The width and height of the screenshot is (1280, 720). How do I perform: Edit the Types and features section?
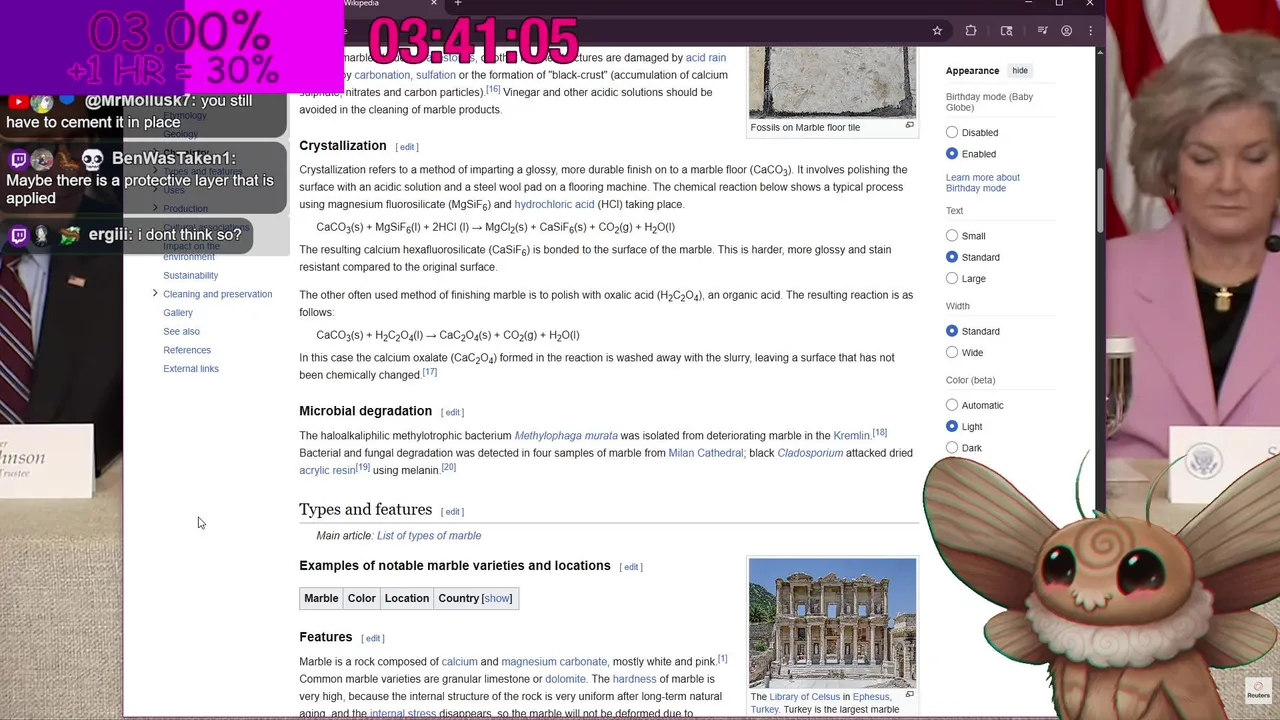pos(453,512)
